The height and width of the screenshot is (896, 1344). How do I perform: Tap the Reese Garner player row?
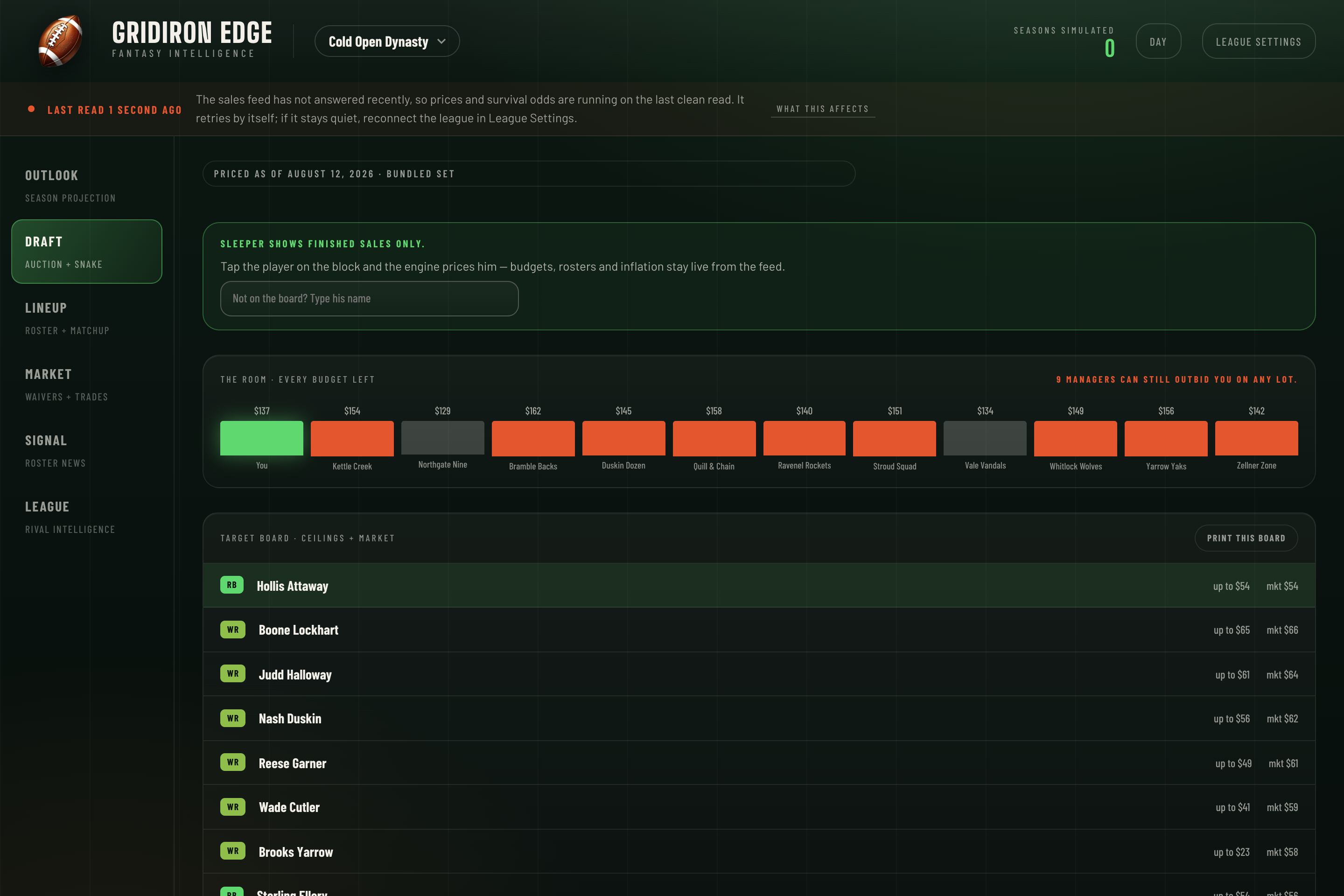tap(759, 763)
